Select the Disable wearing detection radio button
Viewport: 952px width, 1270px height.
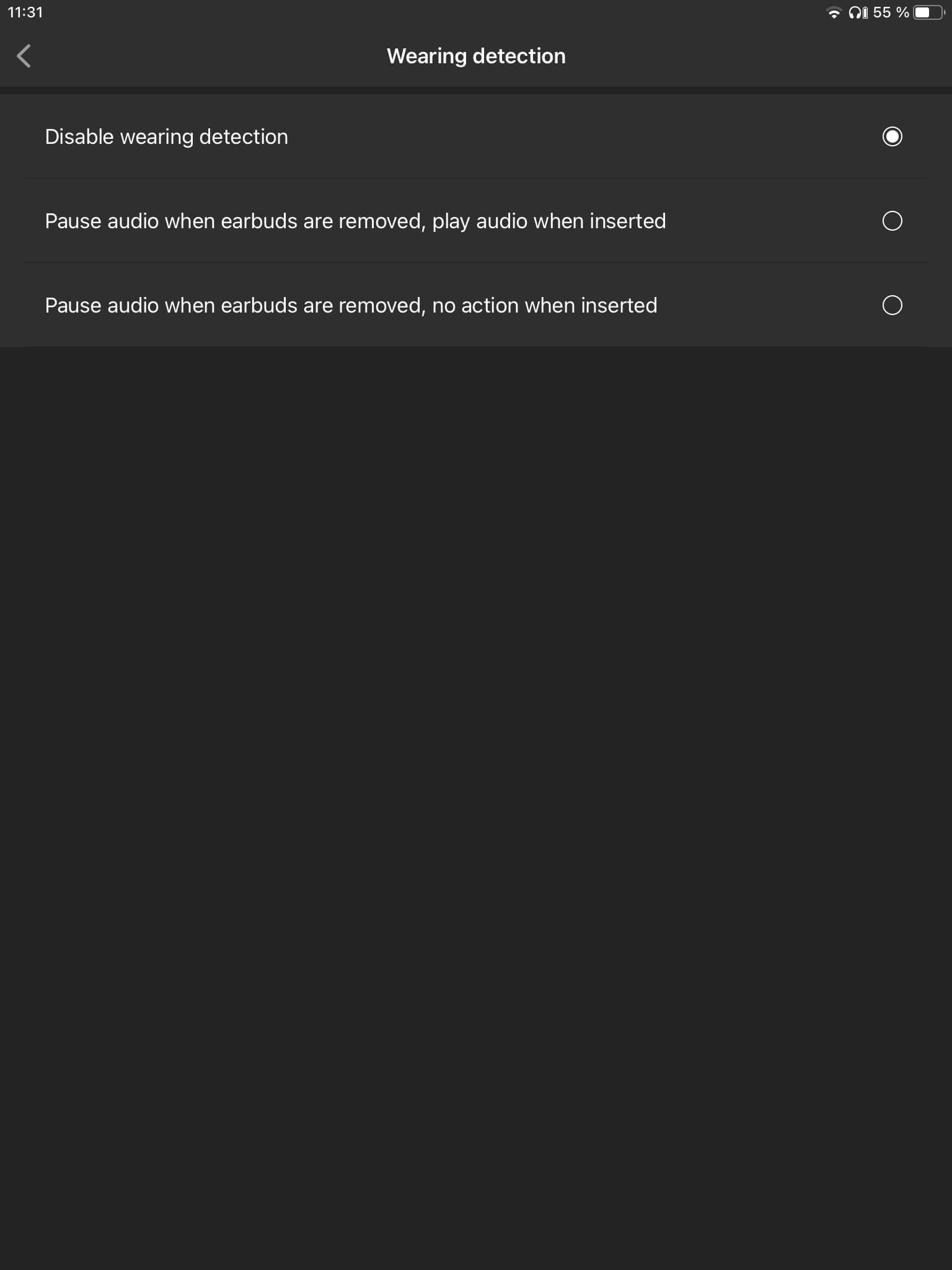click(892, 136)
